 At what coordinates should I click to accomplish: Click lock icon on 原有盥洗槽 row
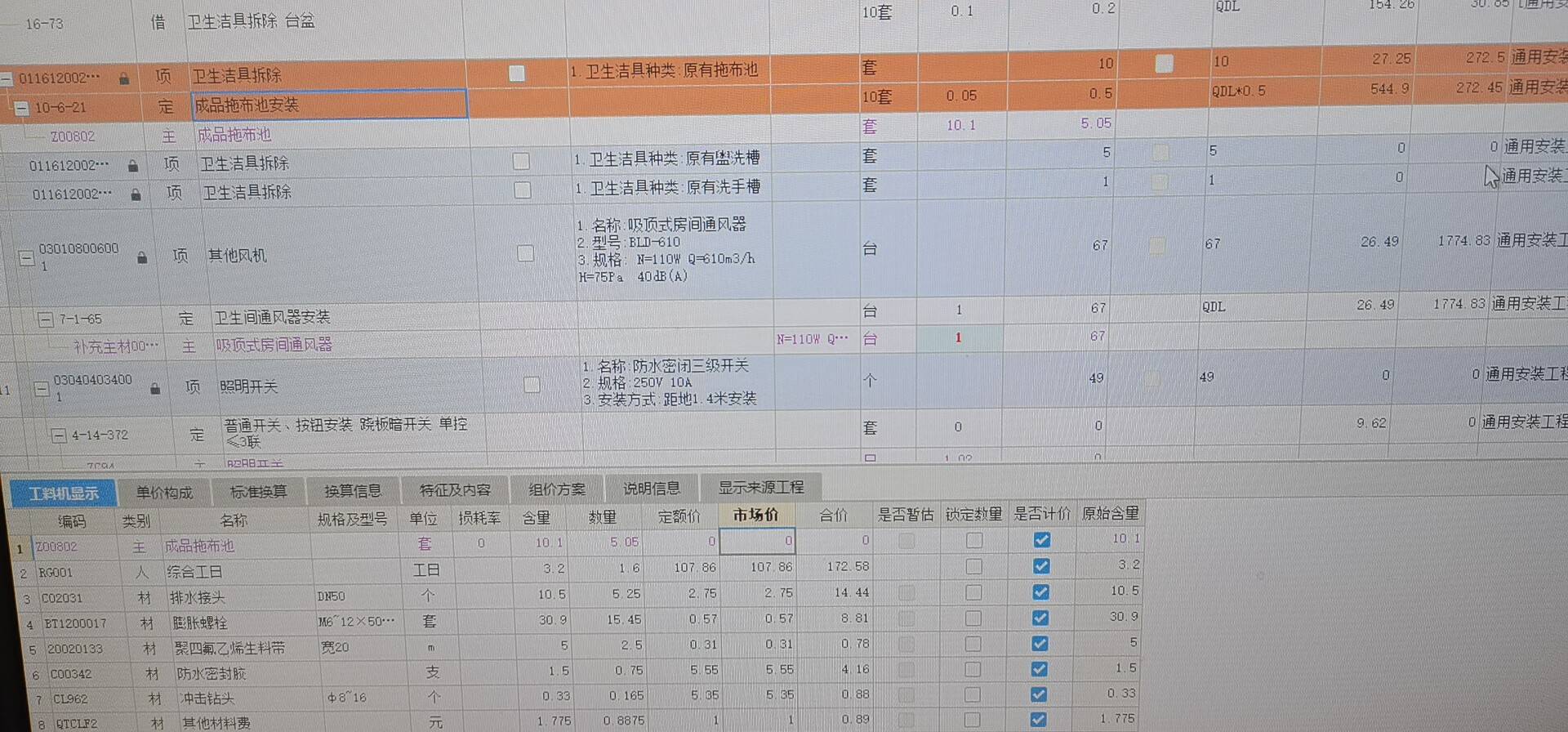(133, 166)
